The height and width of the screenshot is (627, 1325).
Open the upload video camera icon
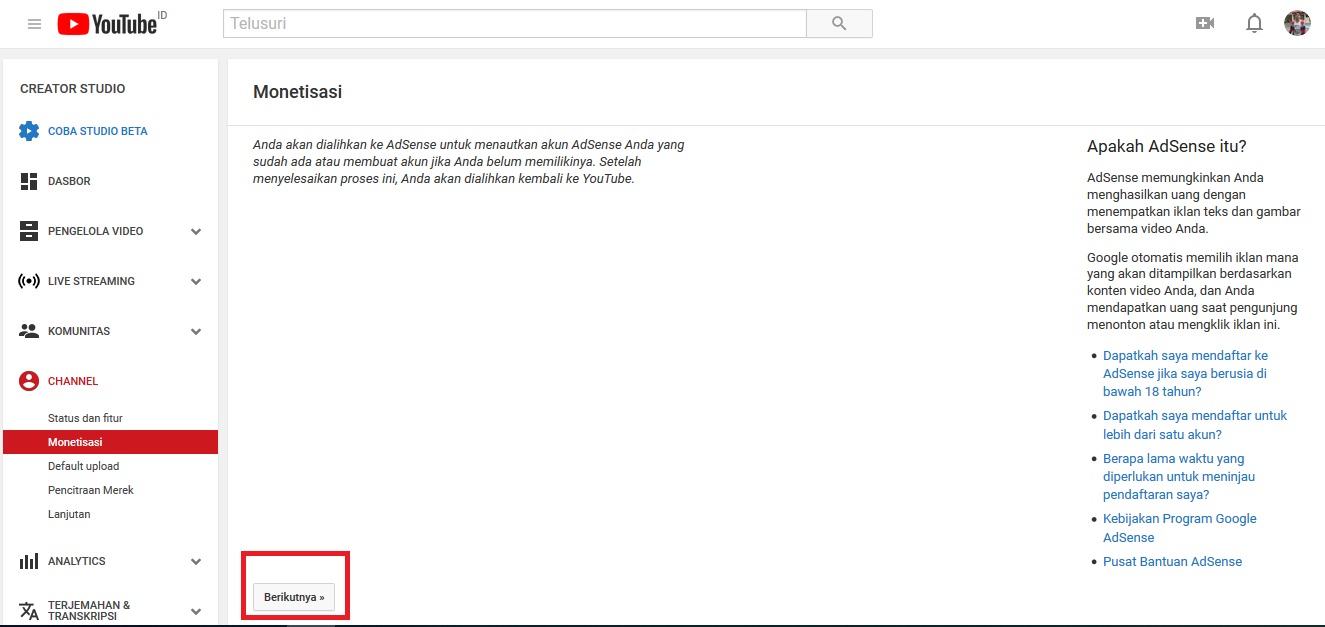(x=1205, y=23)
